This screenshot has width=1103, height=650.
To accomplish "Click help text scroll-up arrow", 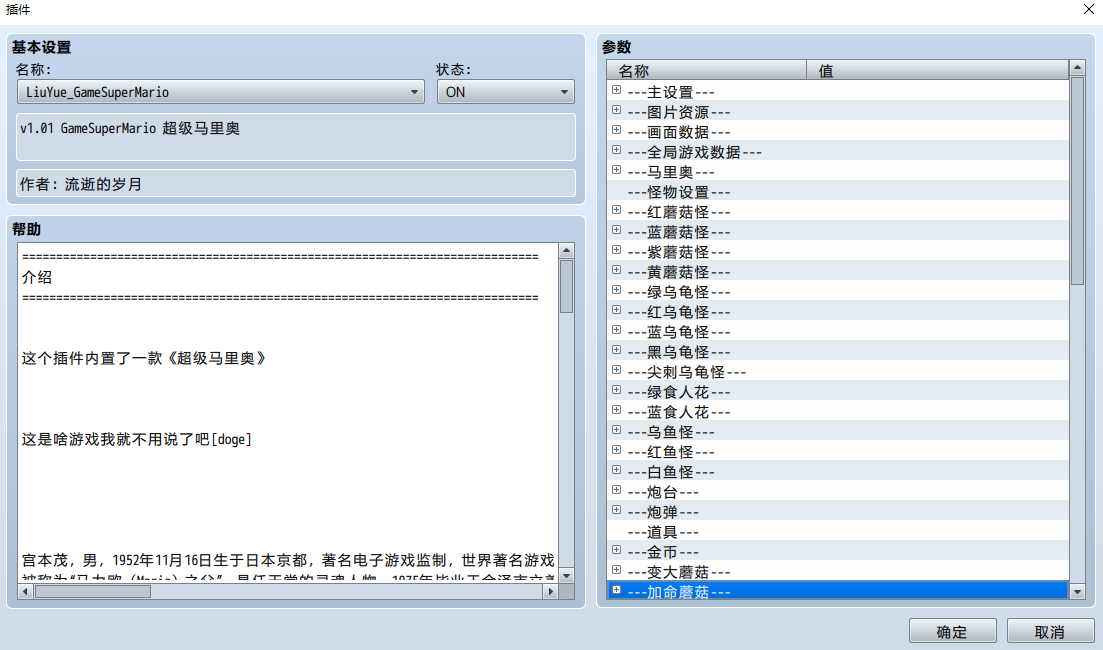I will coord(566,250).
